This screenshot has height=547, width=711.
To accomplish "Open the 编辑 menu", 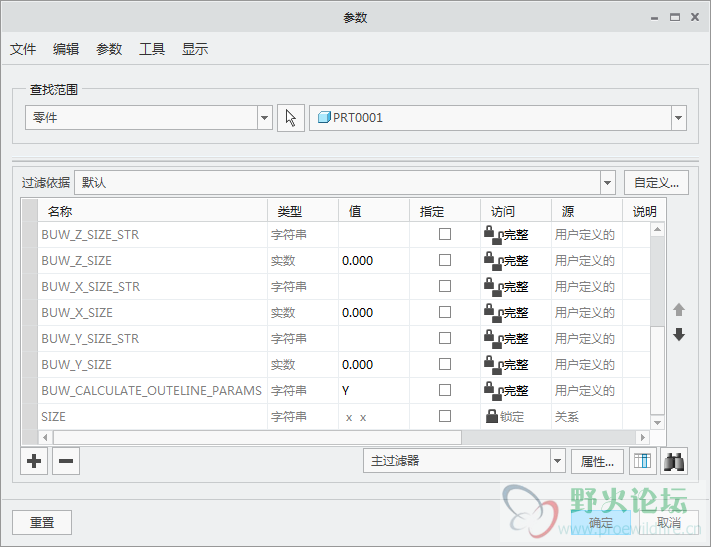I will click(x=66, y=49).
